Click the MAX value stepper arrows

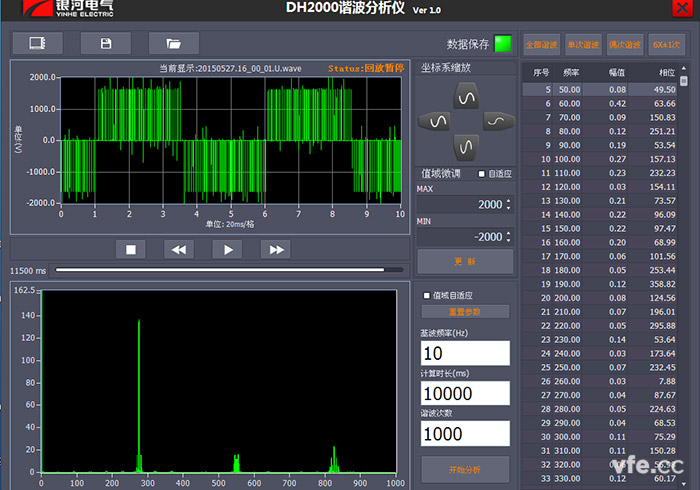click(x=508, y=204)
